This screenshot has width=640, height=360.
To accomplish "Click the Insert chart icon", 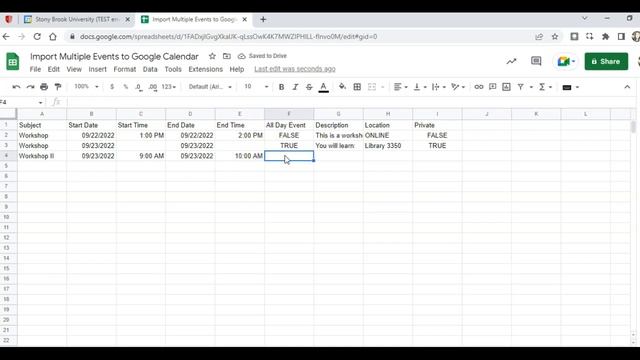I will click(x=507, y=87).
